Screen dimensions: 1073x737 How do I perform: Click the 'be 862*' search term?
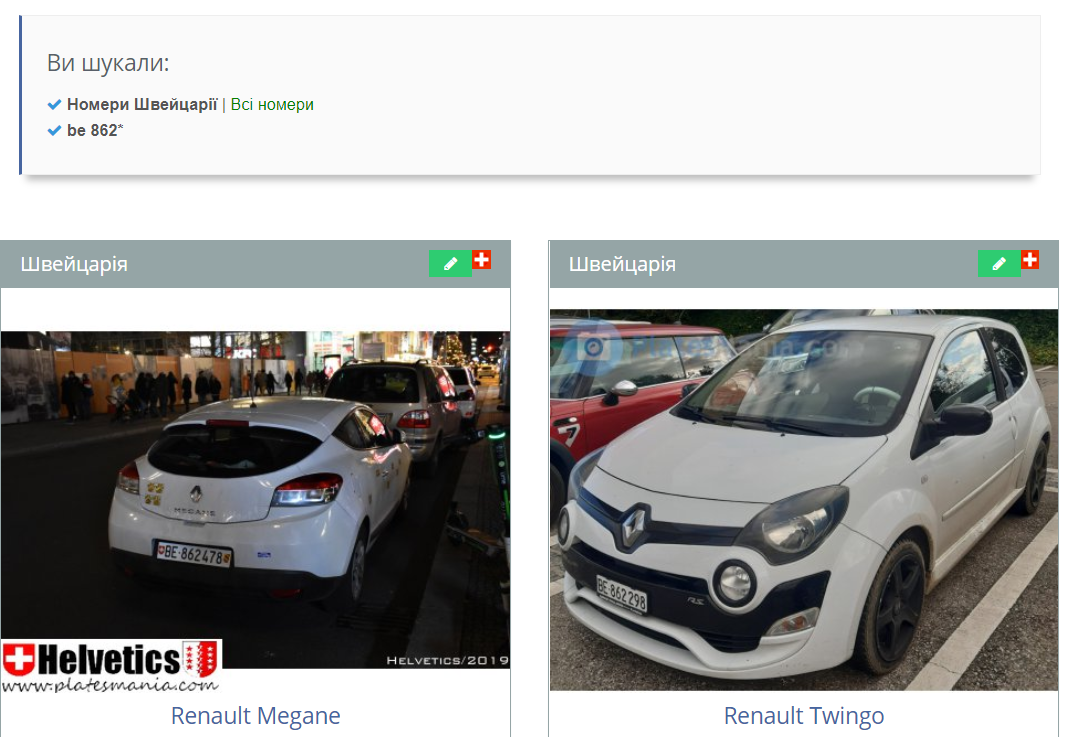[x=95, y=131]
